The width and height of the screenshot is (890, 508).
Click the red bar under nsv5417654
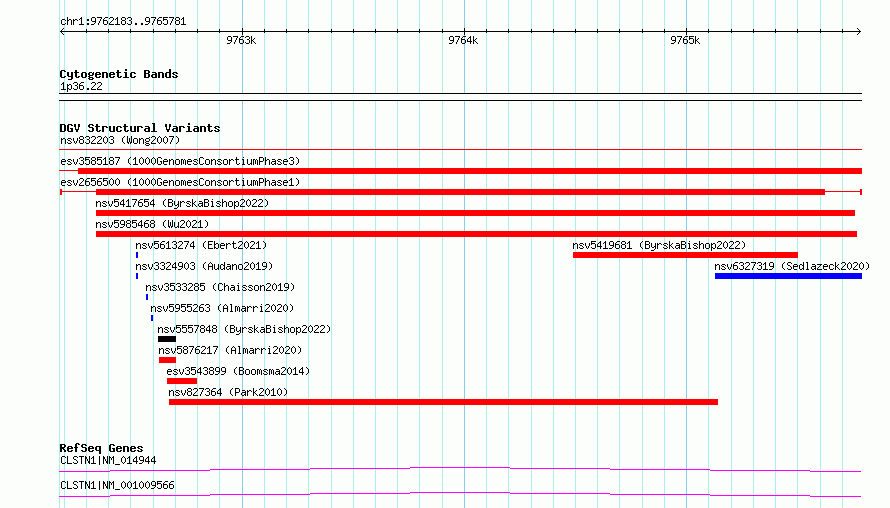tap(475, 213)
